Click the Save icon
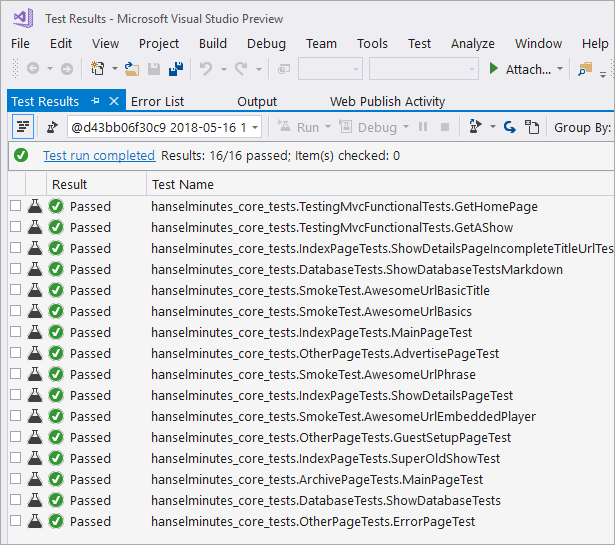615x545 pixels. pyautogui.click(x=154, y=69)
